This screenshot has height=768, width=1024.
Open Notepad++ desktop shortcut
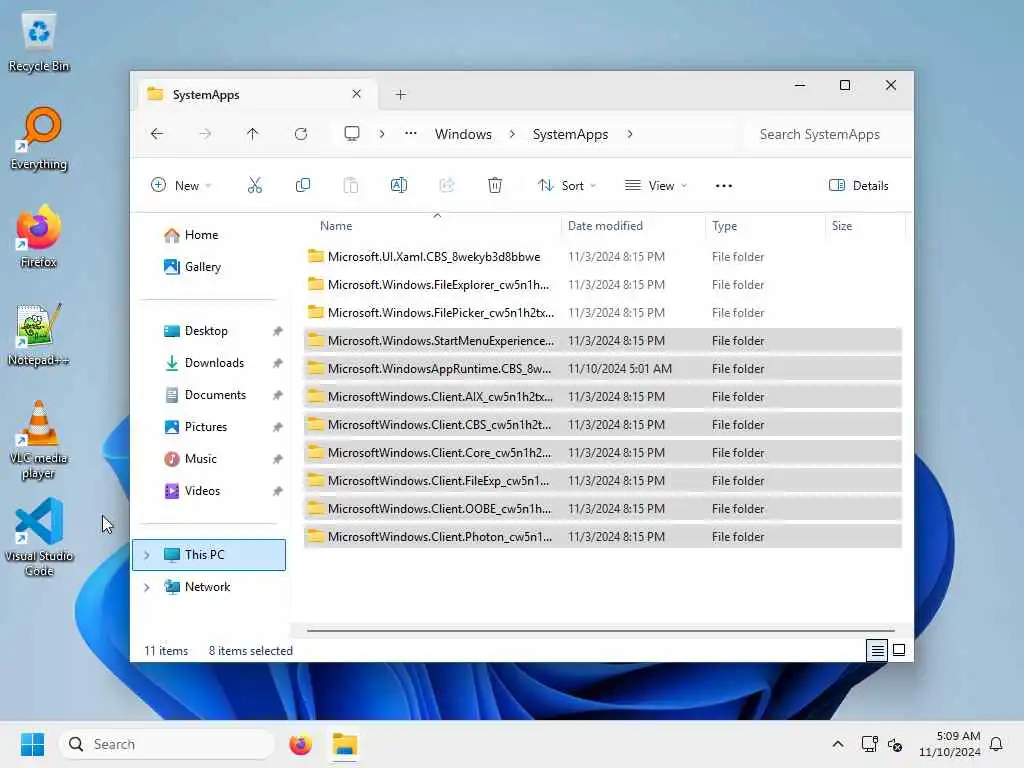(x=39, y=335)
